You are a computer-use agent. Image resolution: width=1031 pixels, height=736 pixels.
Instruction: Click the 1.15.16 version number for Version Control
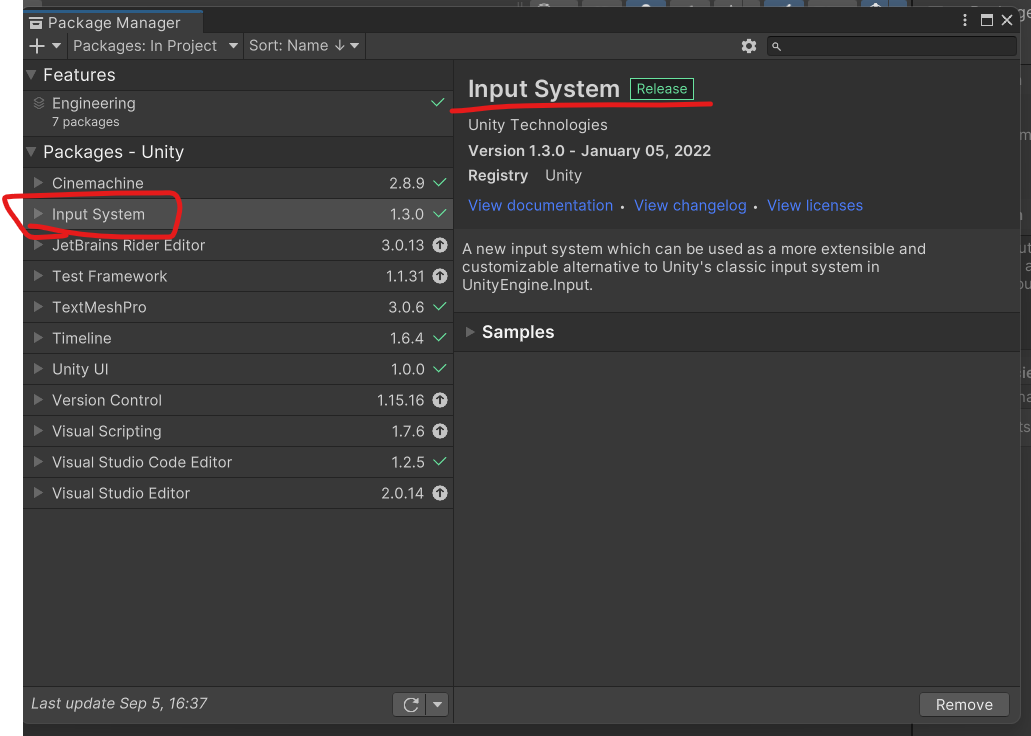[400, 401]
